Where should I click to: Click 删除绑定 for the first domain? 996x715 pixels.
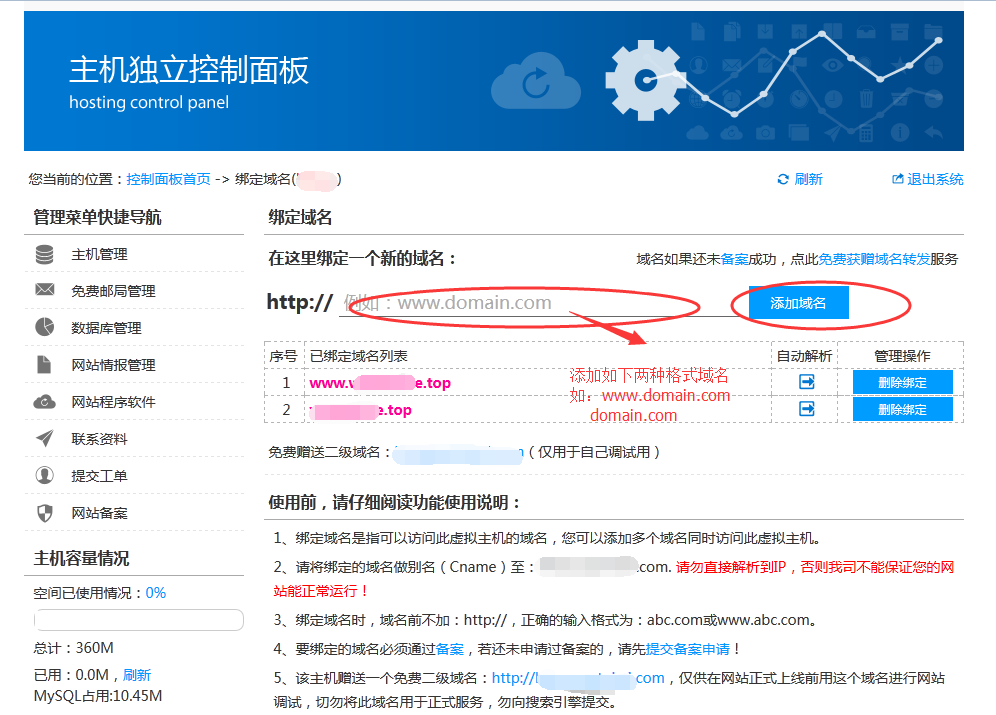tap(902, 382)
